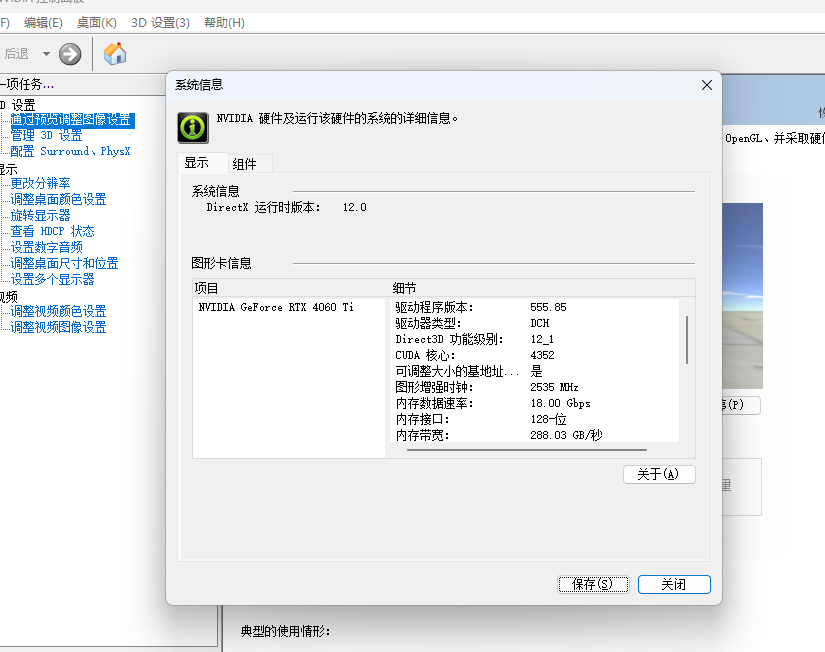Open 设置数字音频
Screen dimensions: 825x652
click(46, 247)
